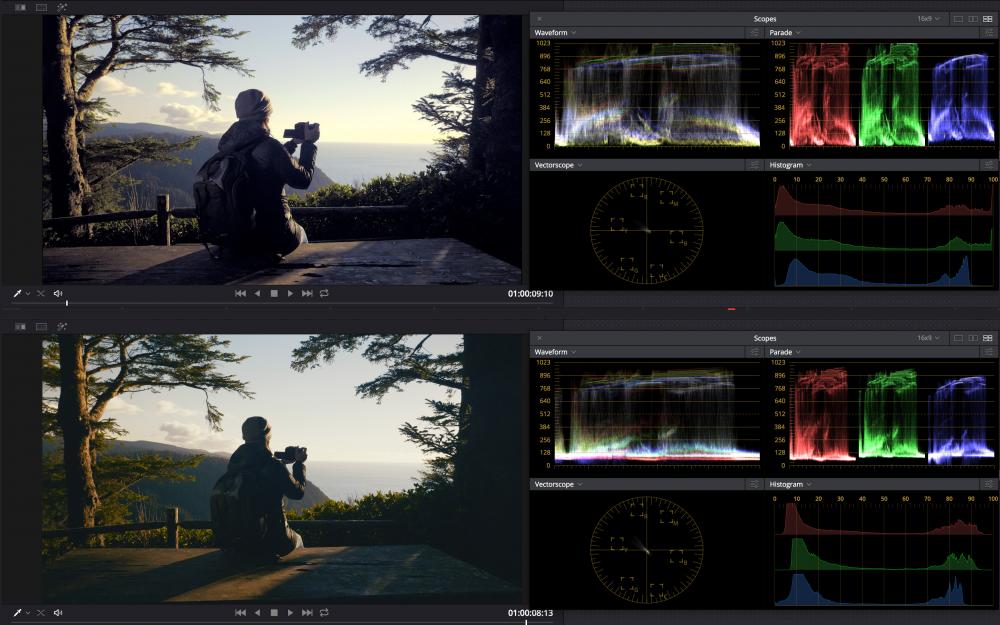Switch top Scopes to four-scope layout

point(988,19)
